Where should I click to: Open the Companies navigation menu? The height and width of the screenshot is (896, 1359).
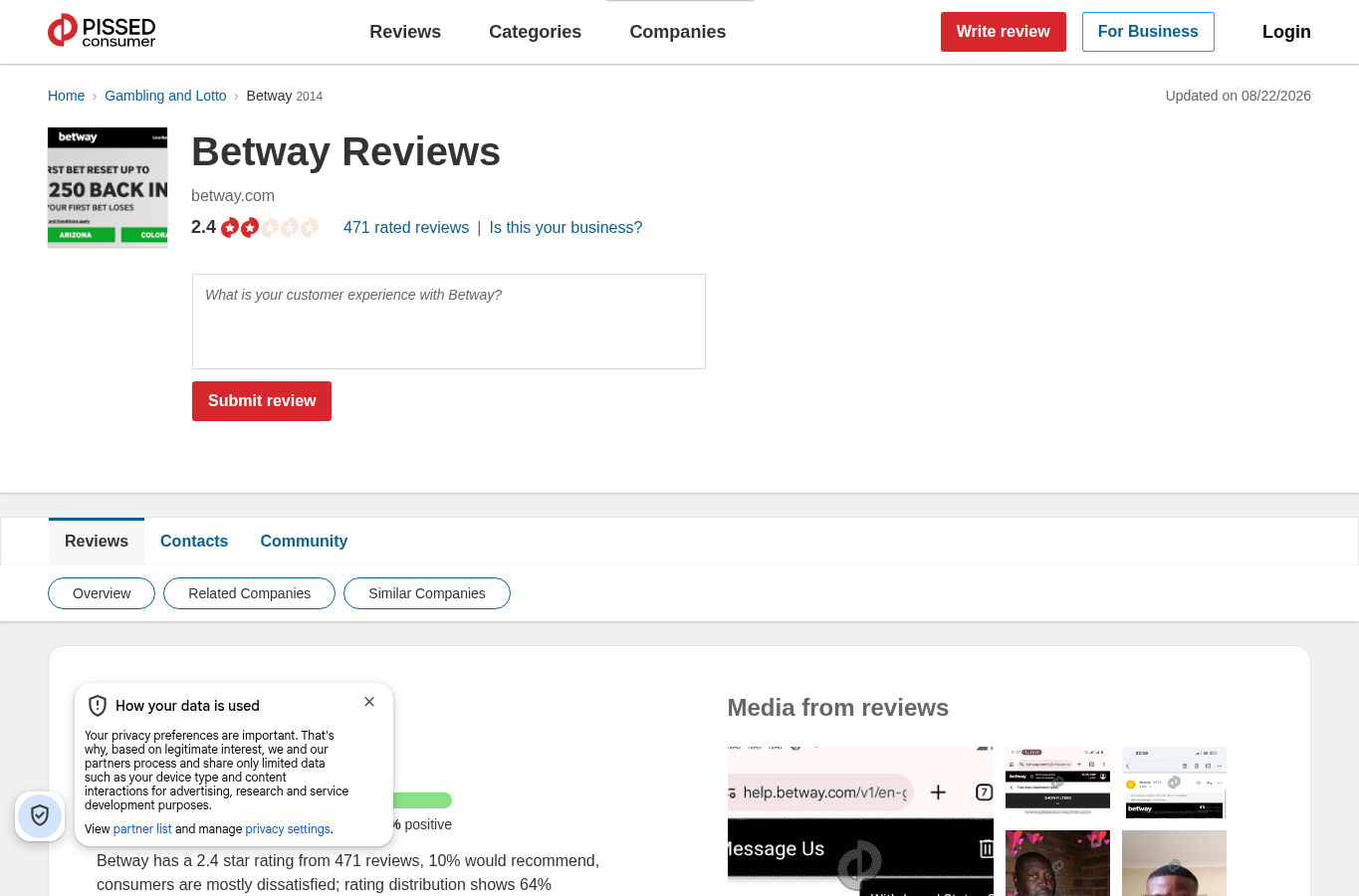678,32
